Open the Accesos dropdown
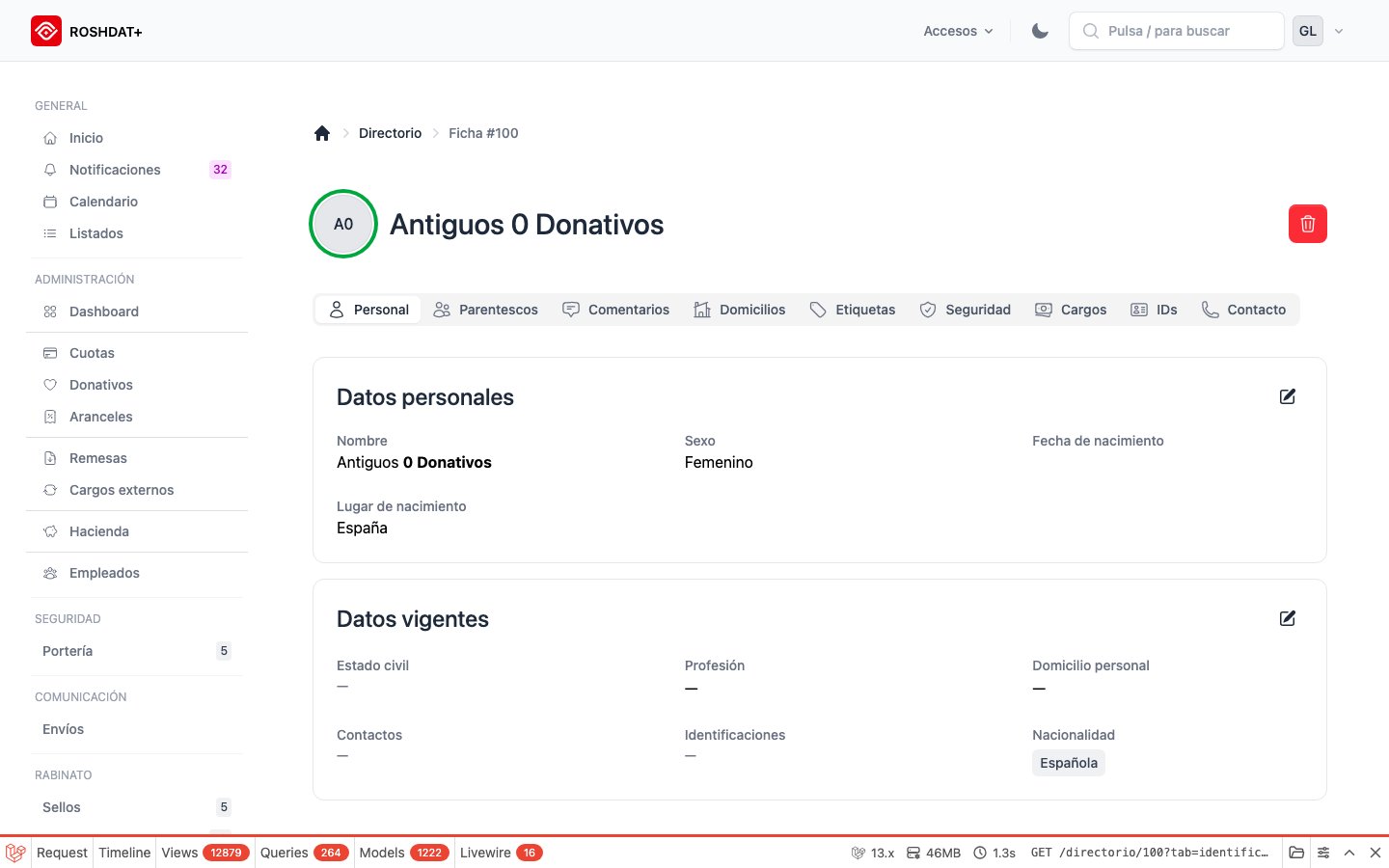Image resolution: width=1389 pixels, height=868 pixels. [957, 30]
